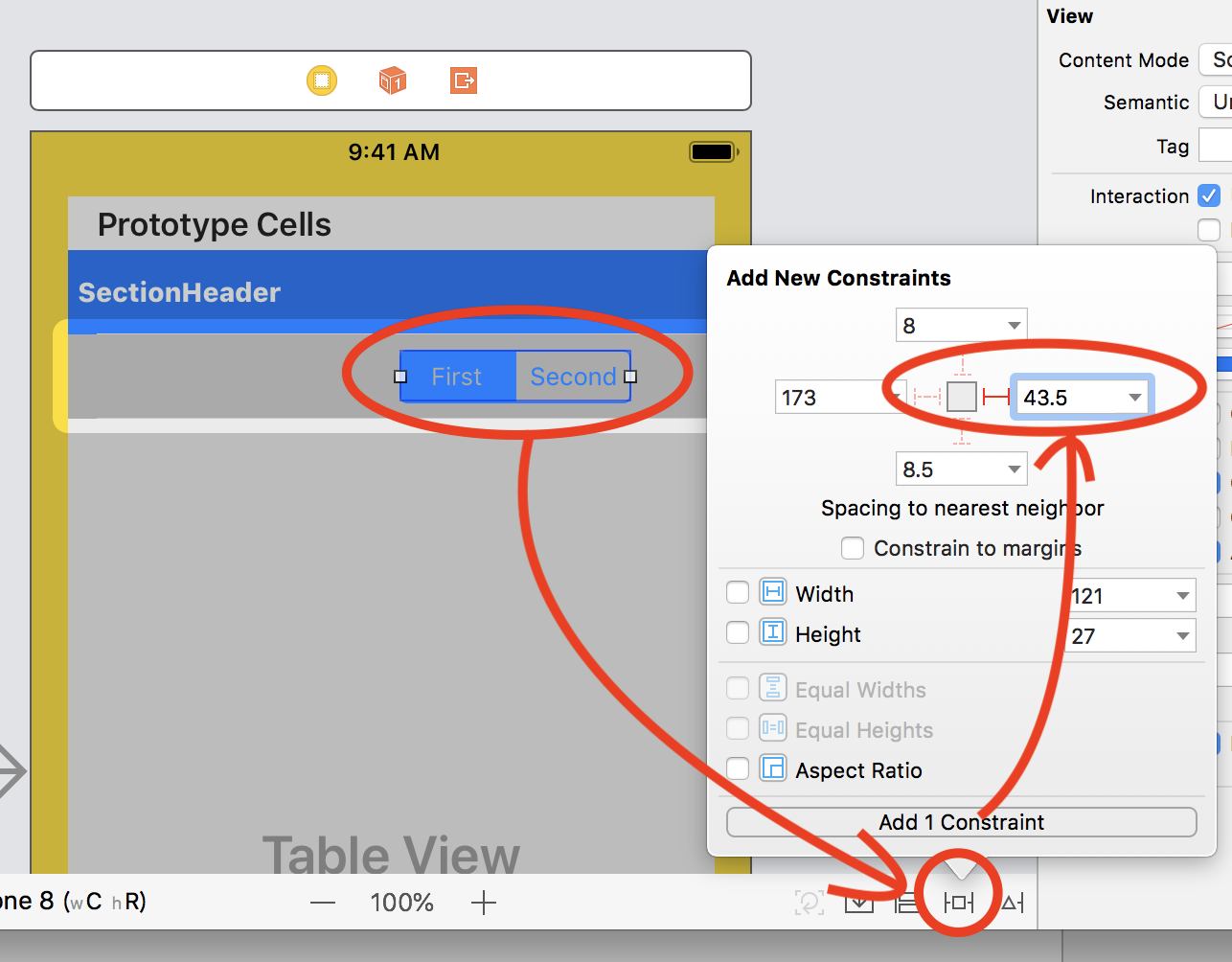Click the zoom percentage showing 100%
Viewport: 1232px width, 962px height.
click(x=401, y=901)
